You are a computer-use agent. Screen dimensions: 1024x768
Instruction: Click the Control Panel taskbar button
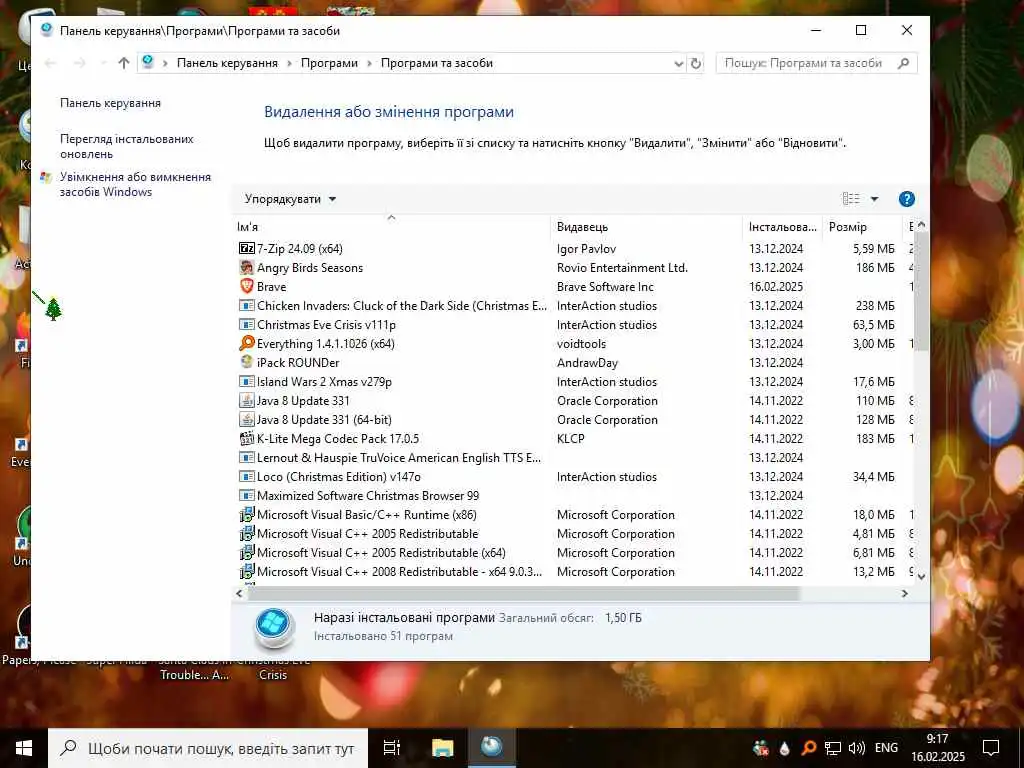tap(492, 748)
